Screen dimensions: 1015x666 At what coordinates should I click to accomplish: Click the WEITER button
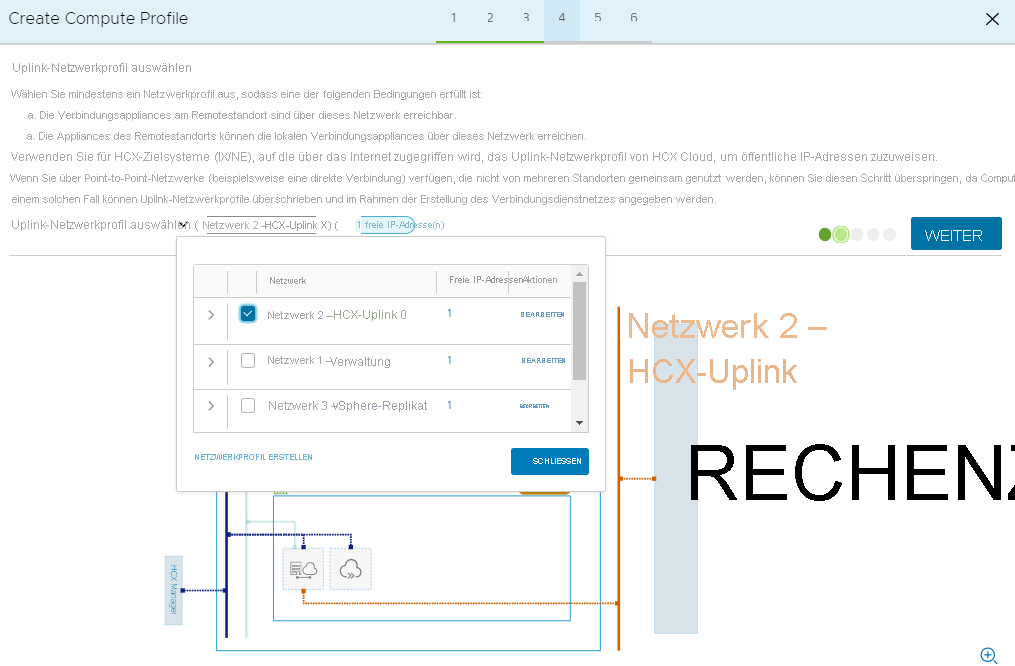(x=956, y=234)
